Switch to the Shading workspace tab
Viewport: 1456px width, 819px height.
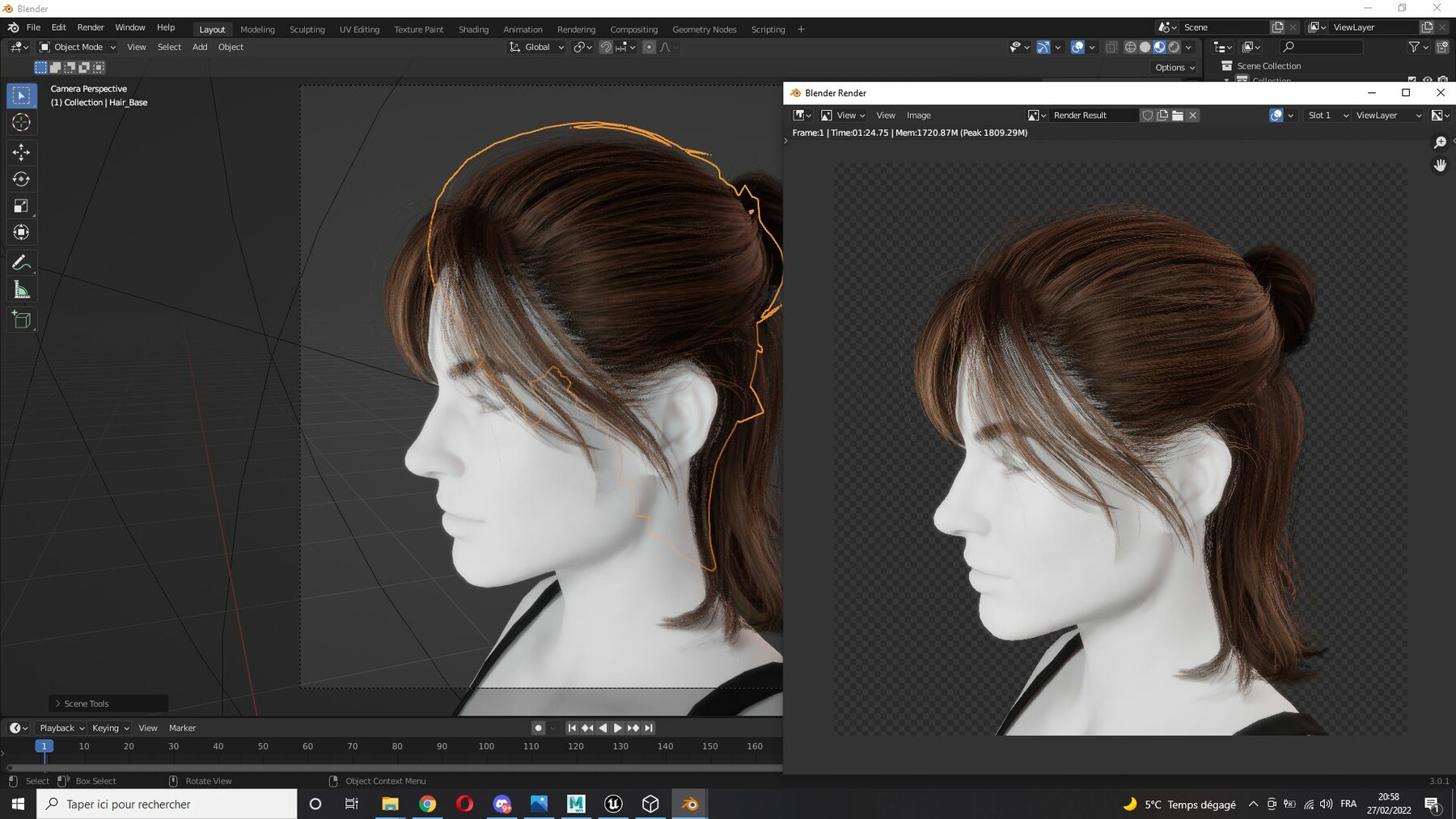(473, 30)
